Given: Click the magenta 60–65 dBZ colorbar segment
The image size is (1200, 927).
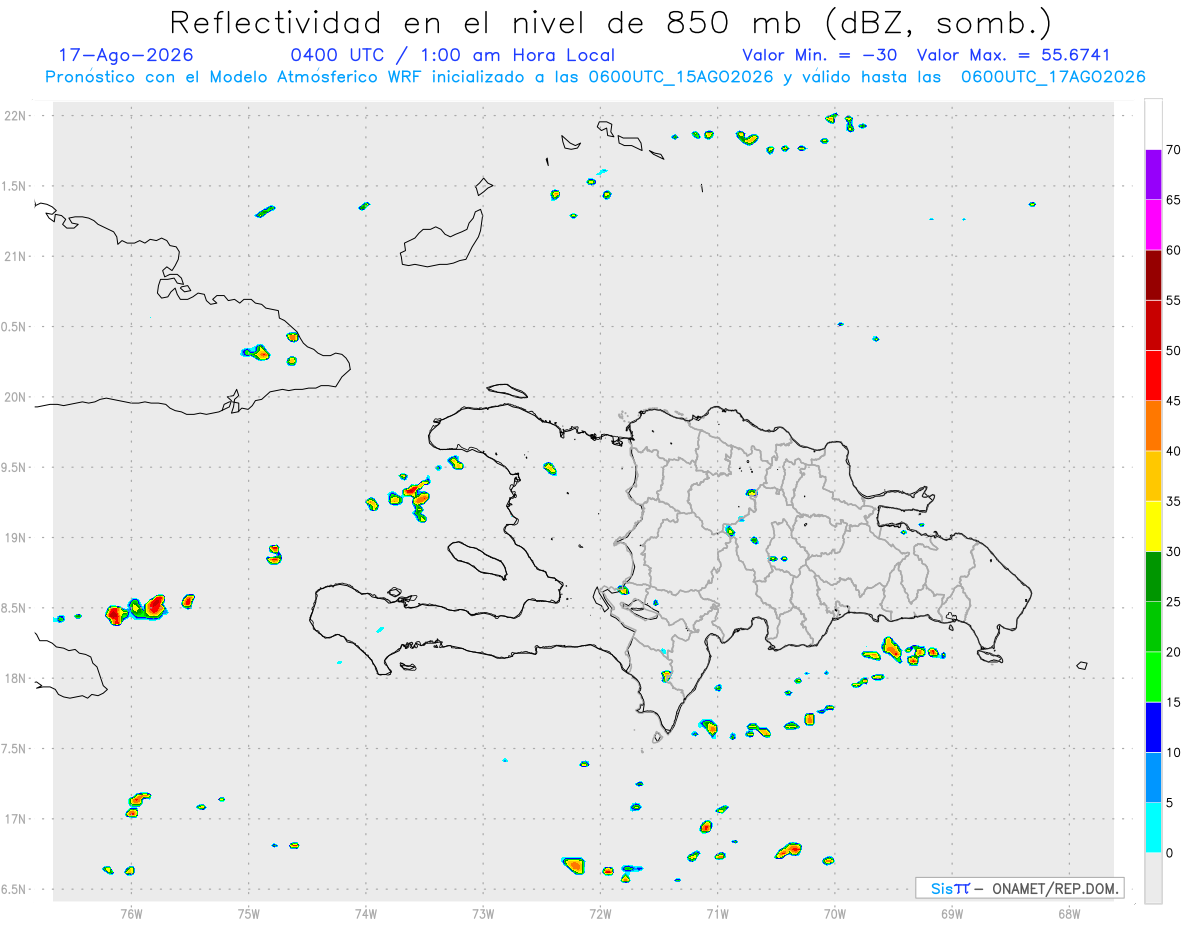Looking at the screenshot, I should pos(1153,225).
